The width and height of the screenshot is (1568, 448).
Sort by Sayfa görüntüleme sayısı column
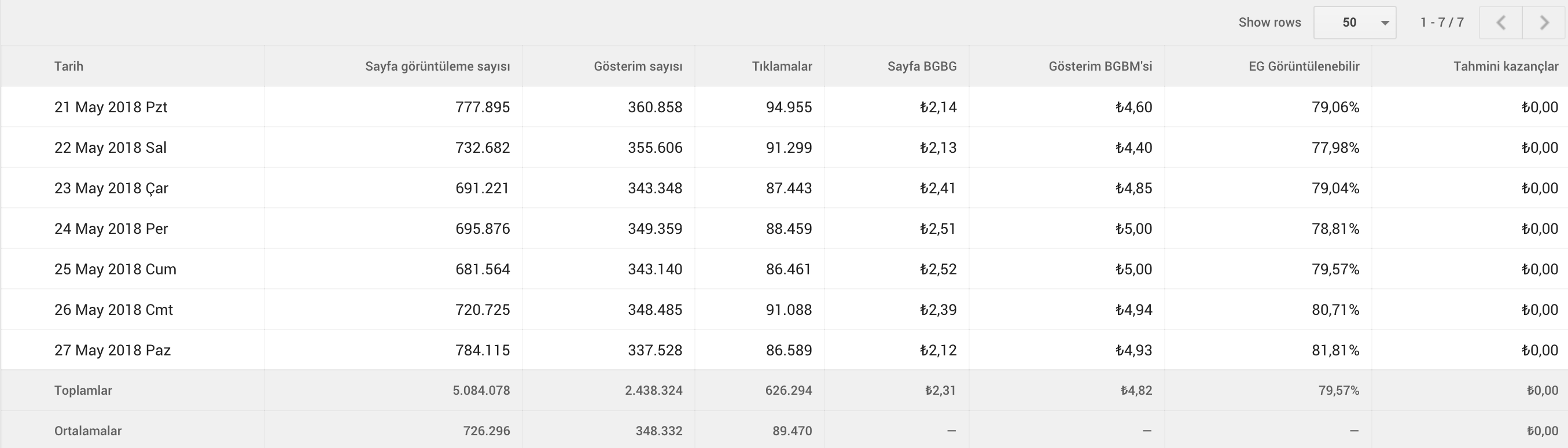pos(437,67)
